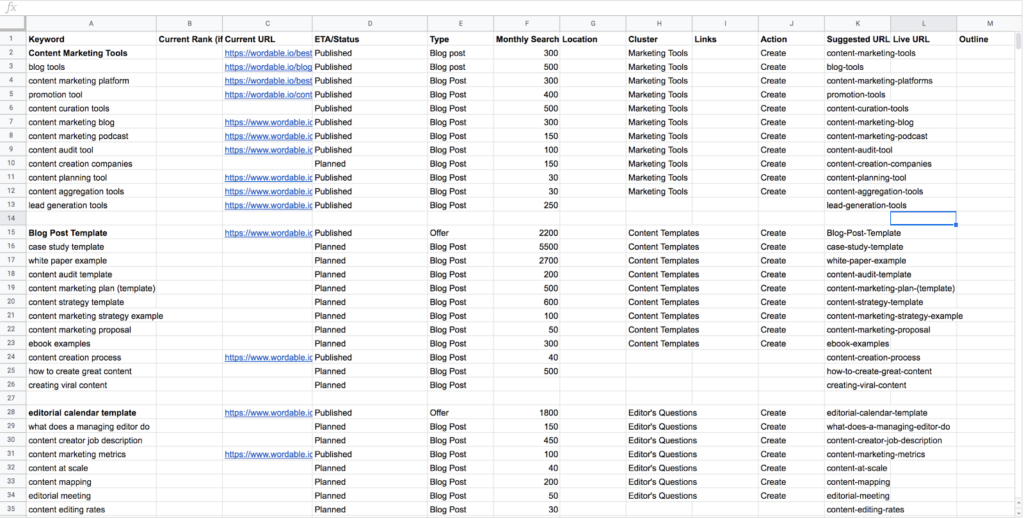Select the "content creation companies" keyword cell
The height and width of the screenshot is (518, 1024).
point(91,164)
